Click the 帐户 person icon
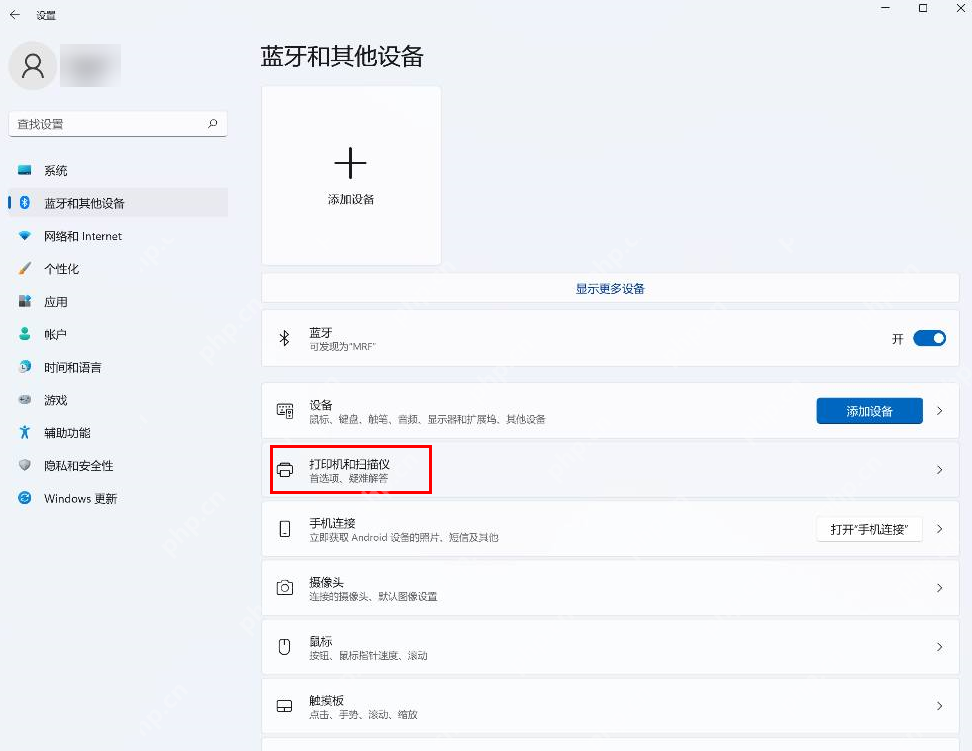This screenshot has width=972, height=751. coord(25,334)
